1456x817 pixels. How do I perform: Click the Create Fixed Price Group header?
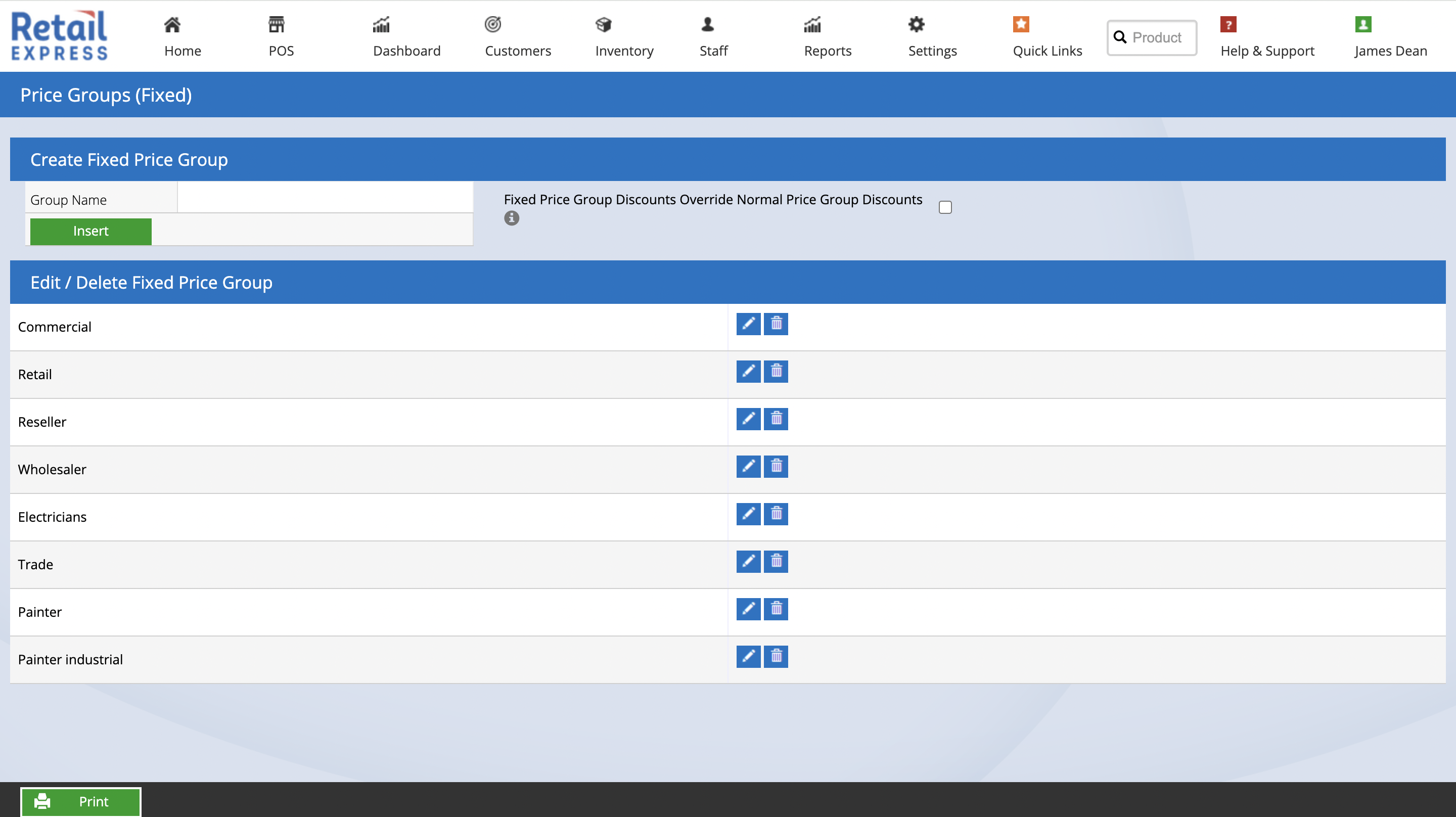click(x=129, y=159)
